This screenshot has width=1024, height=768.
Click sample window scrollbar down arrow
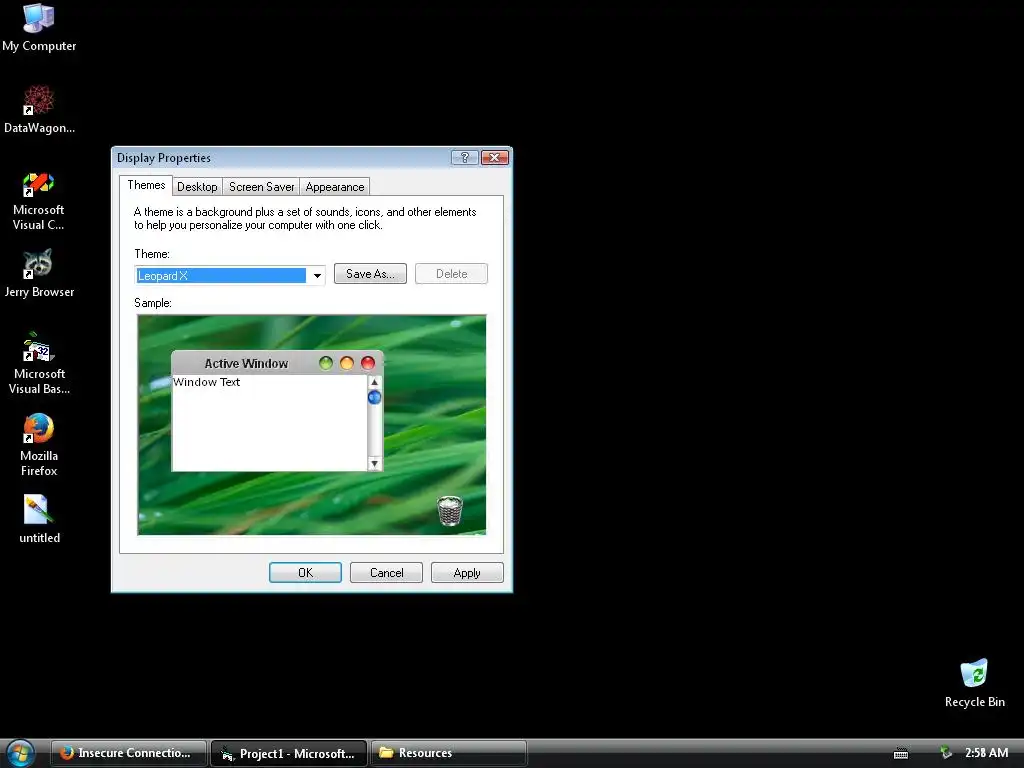(x=374, y=464)
